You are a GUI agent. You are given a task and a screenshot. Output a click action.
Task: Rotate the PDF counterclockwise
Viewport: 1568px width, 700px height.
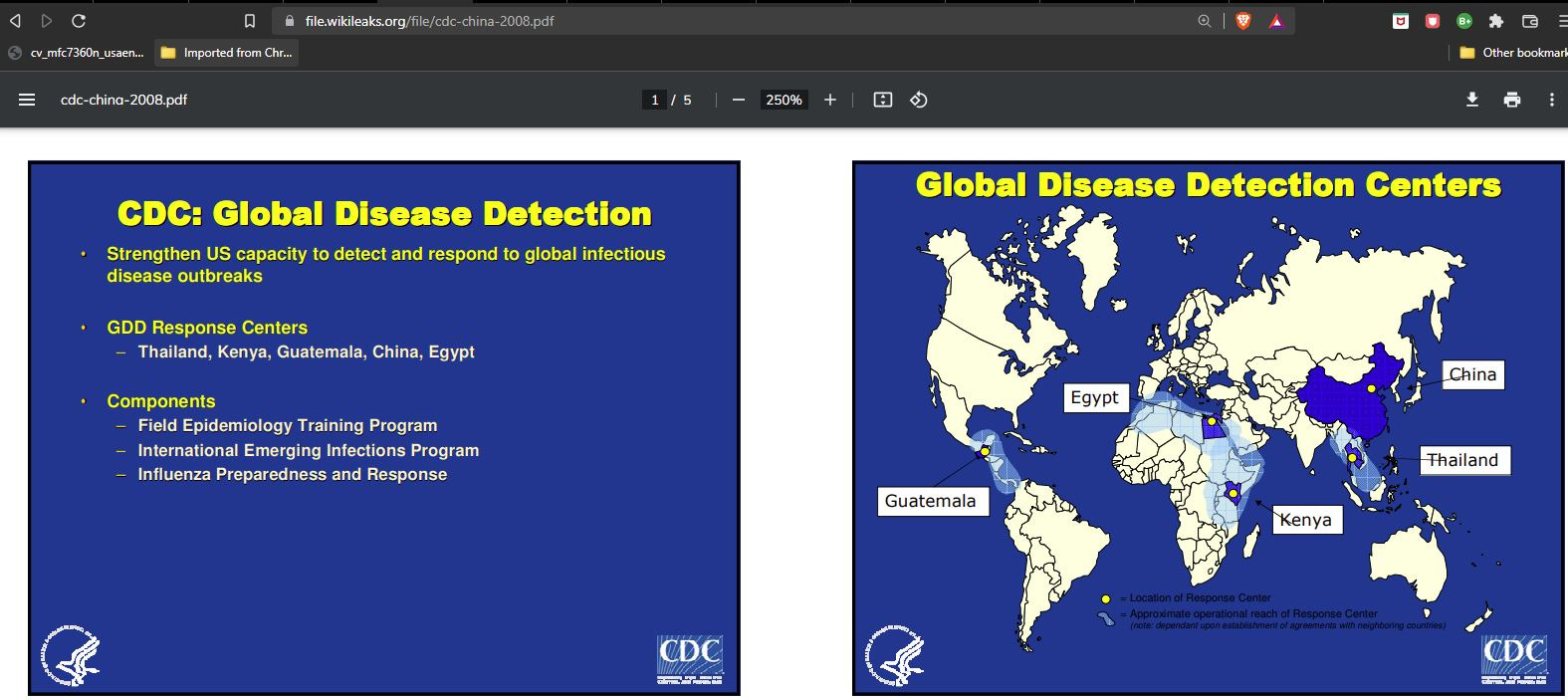(919, 100)
